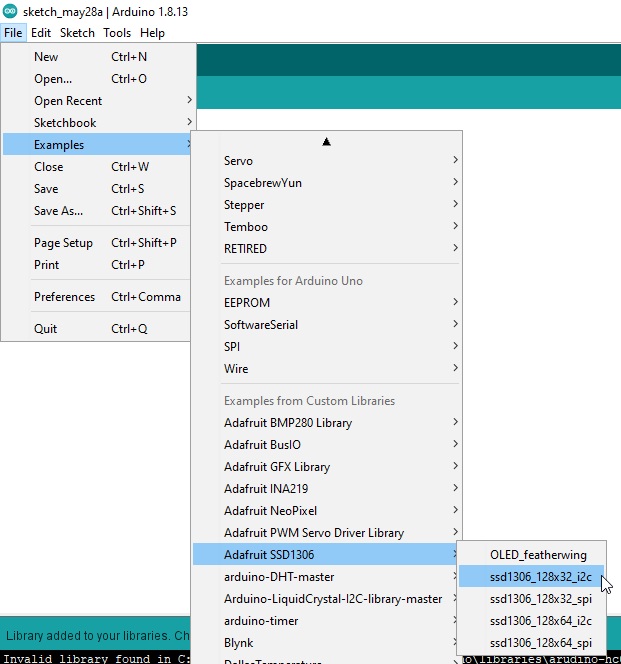This screenshot has height=664, width=621.
Task: Click the scroll-up arrow atop Examples list
Action: pos(326,142)
